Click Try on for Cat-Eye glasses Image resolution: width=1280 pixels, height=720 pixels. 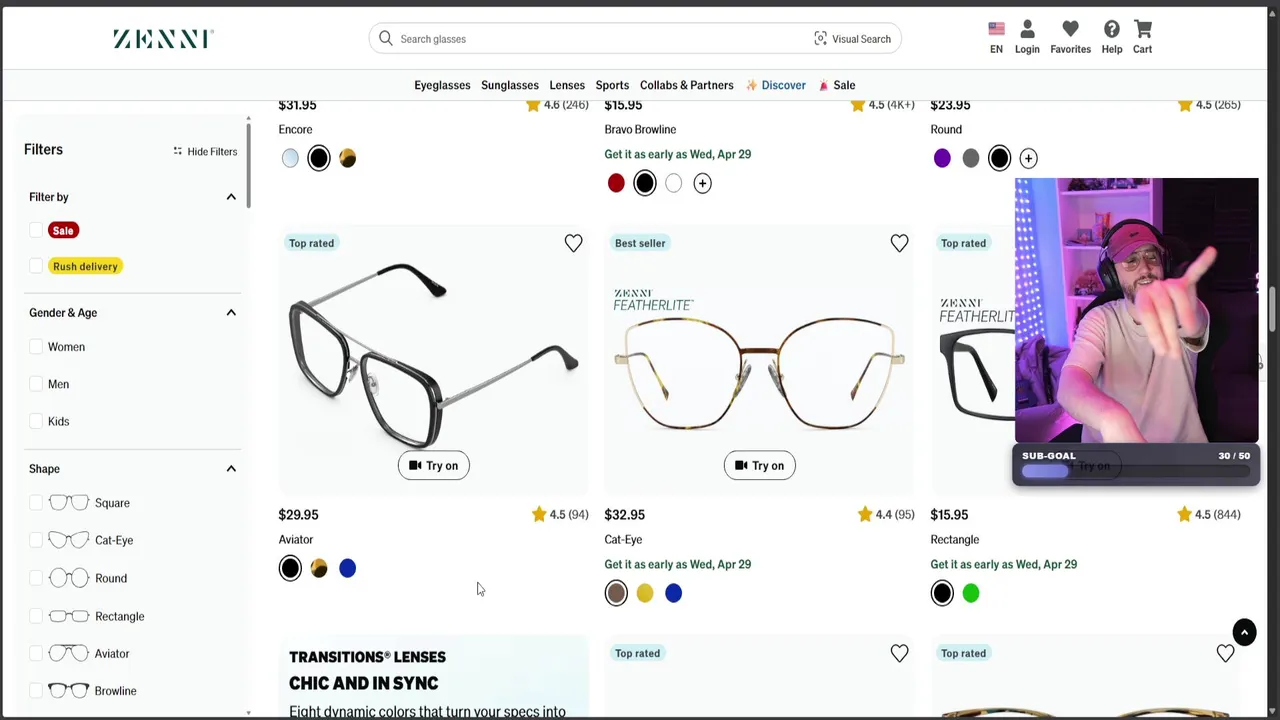coord(759,465)
